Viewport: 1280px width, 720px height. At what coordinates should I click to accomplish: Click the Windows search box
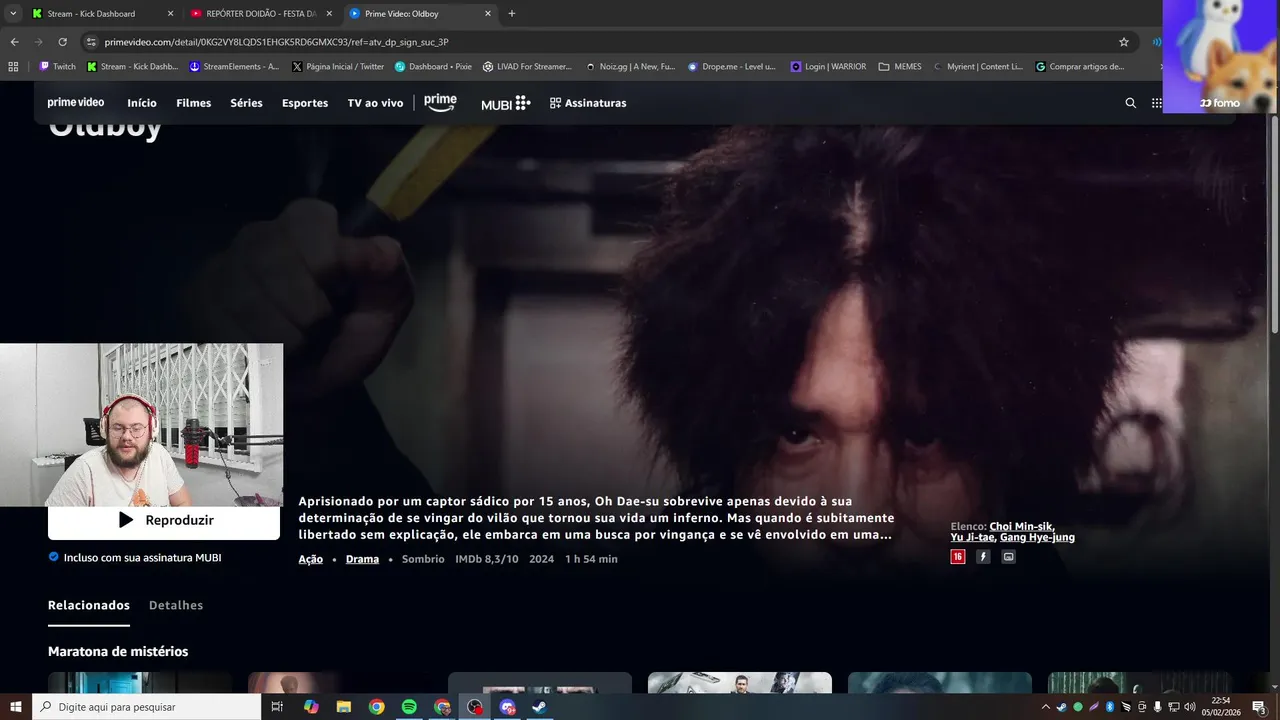click(x=146, y=707)
